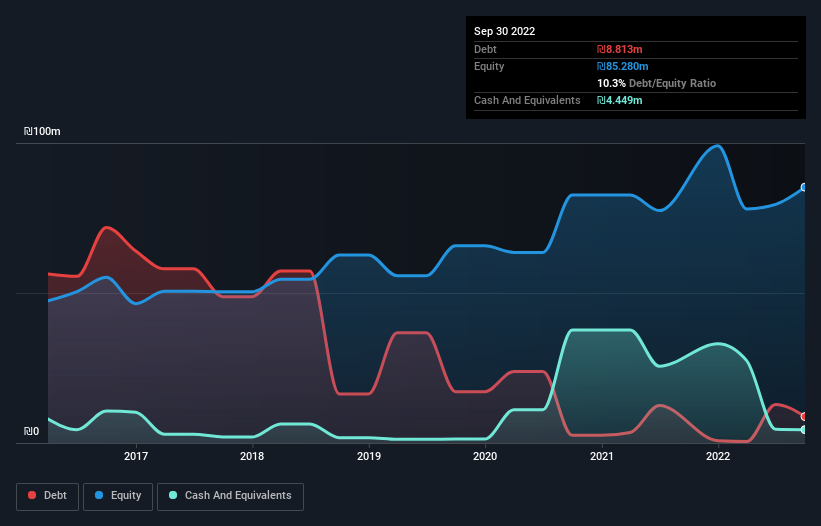The image size is (821, 526).
Task: Click the blue Equity legend dot
Action: click(99, 495)
